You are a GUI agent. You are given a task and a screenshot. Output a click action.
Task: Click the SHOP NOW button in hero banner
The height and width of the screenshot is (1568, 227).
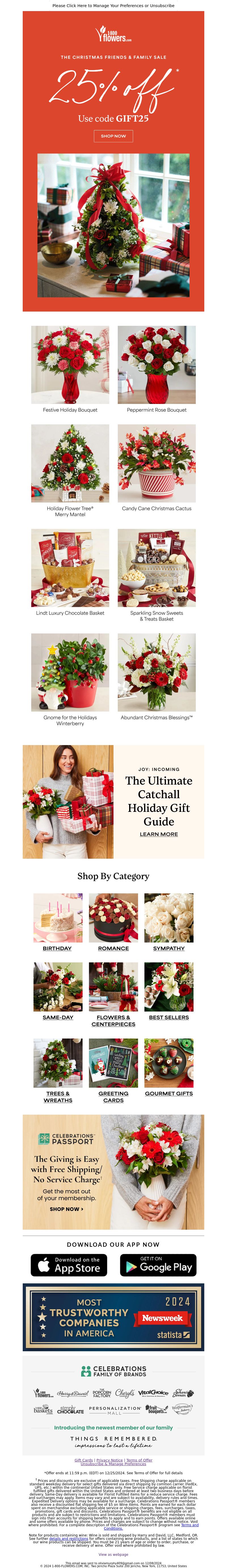tap(113, 136)
